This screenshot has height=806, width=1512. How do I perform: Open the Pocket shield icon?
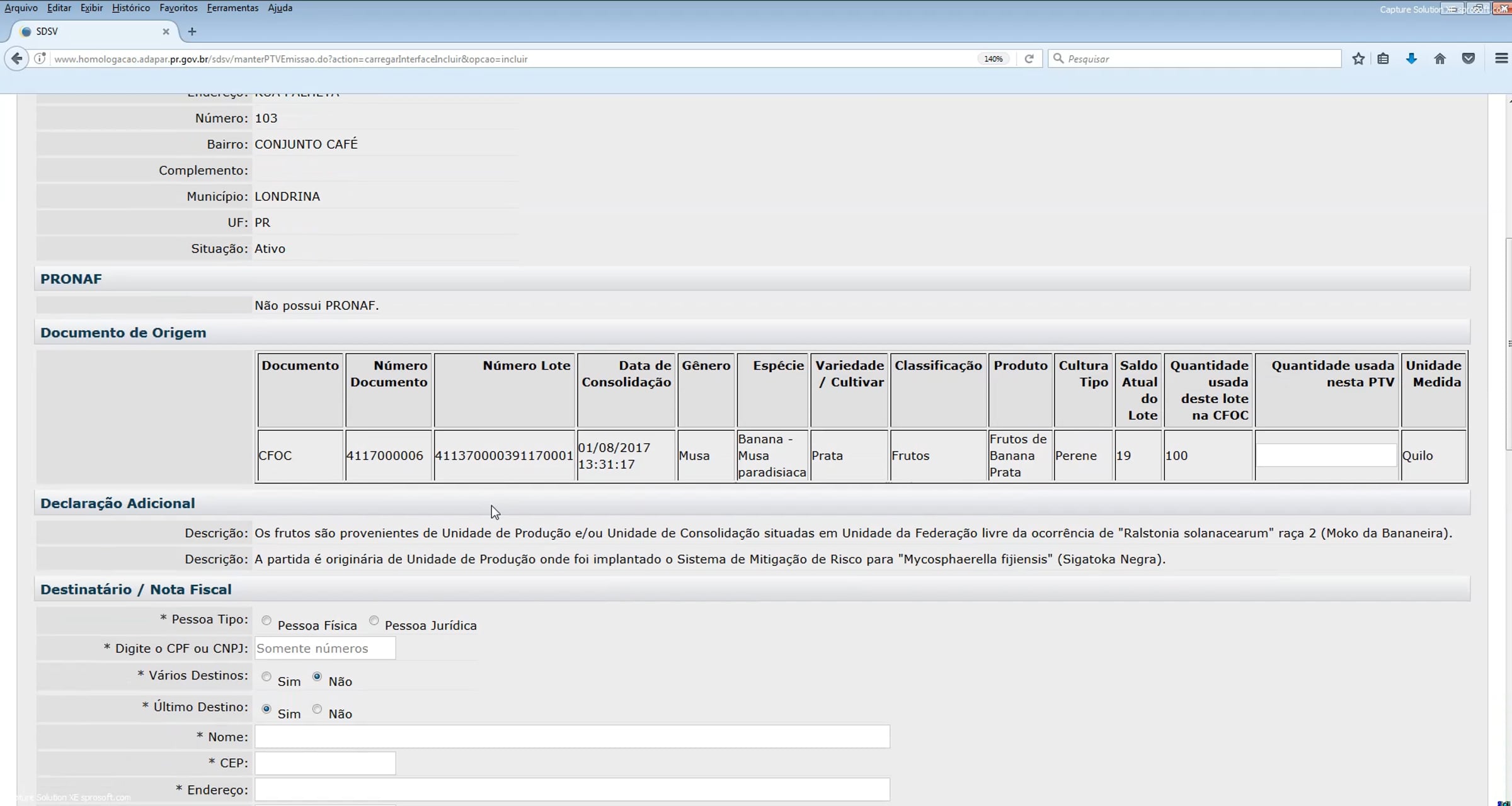tap(1469, 59)
